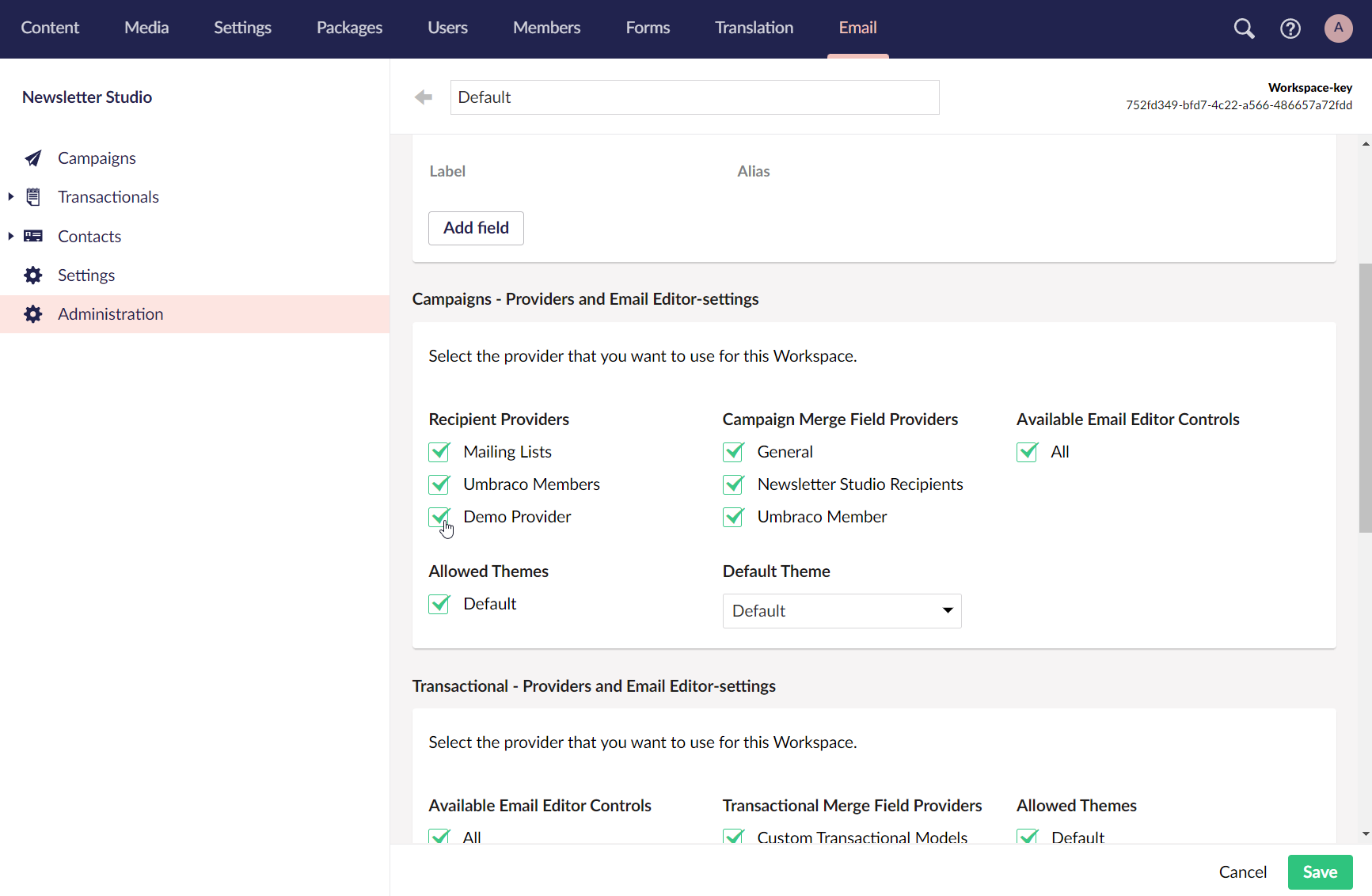Go to the Settings top menu
This screenshot has height=896, width=1372.
pyautogui.click(x=242, y=28)
